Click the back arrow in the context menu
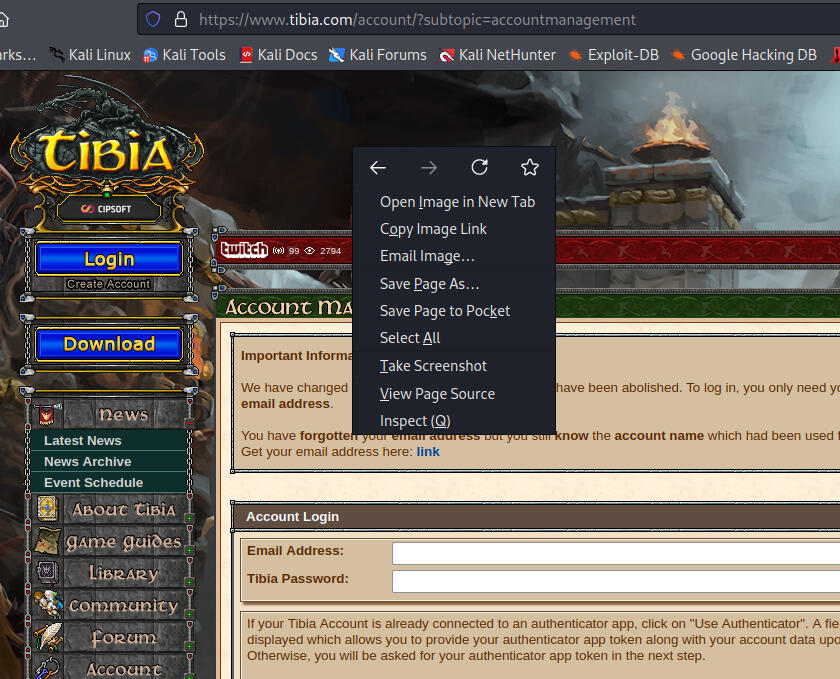Image resolution: width=840 pixels, height=679 pixels. coord(377,167)
